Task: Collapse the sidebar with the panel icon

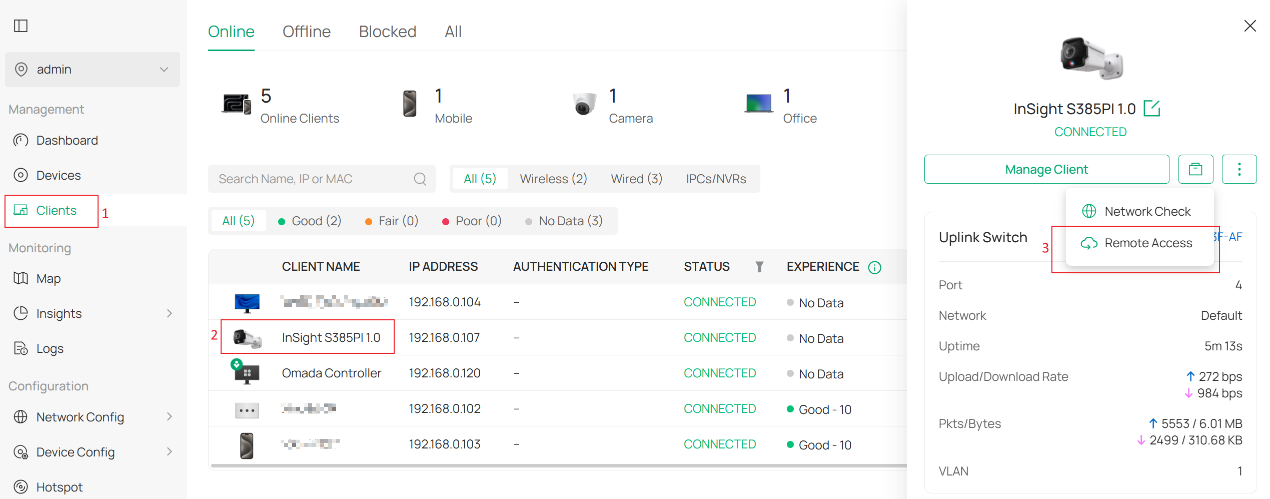Action: pos(20,26)
